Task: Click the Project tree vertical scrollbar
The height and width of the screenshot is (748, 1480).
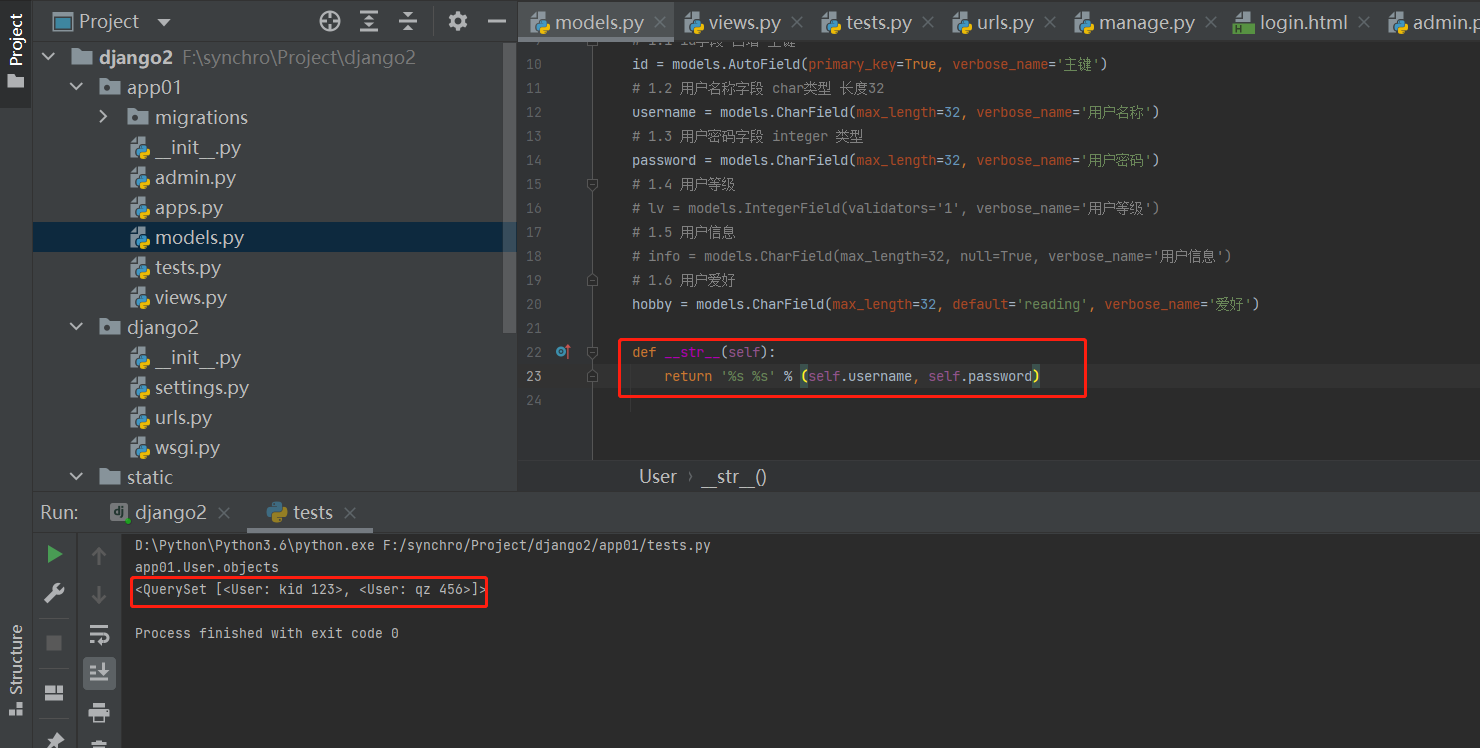Action: coord(510,190)
